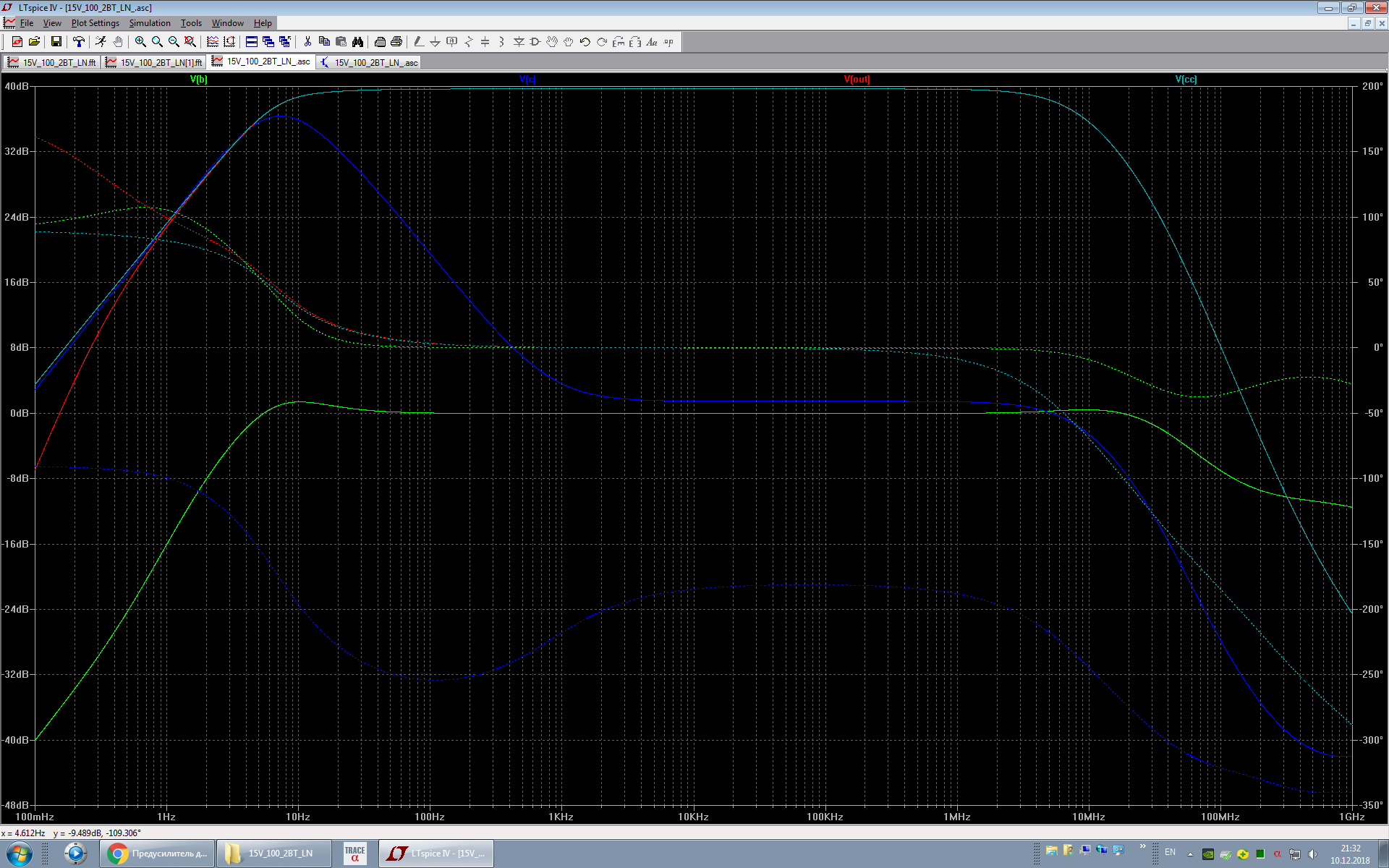Click the Cascade windows icon
This screenshot has width=1389, height=868.
click(x=268, y=42)
